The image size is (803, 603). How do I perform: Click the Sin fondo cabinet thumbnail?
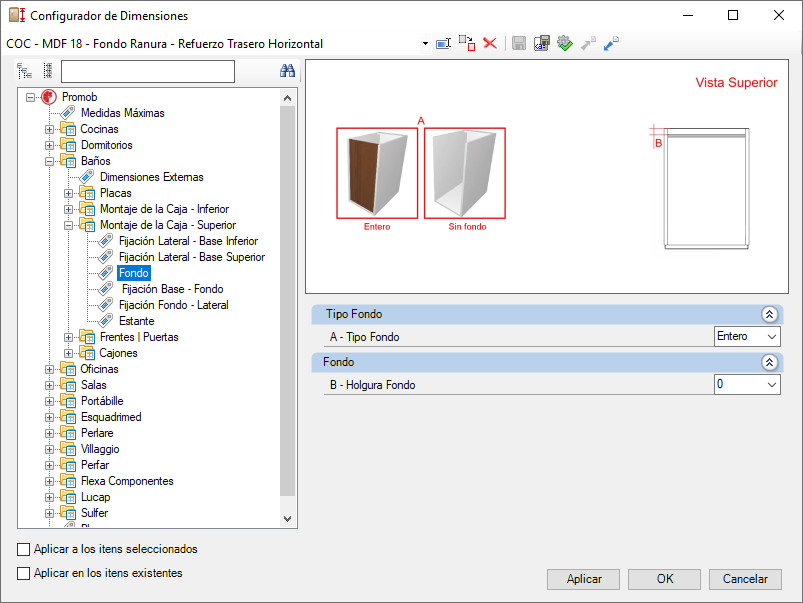(x=465, y=173)
